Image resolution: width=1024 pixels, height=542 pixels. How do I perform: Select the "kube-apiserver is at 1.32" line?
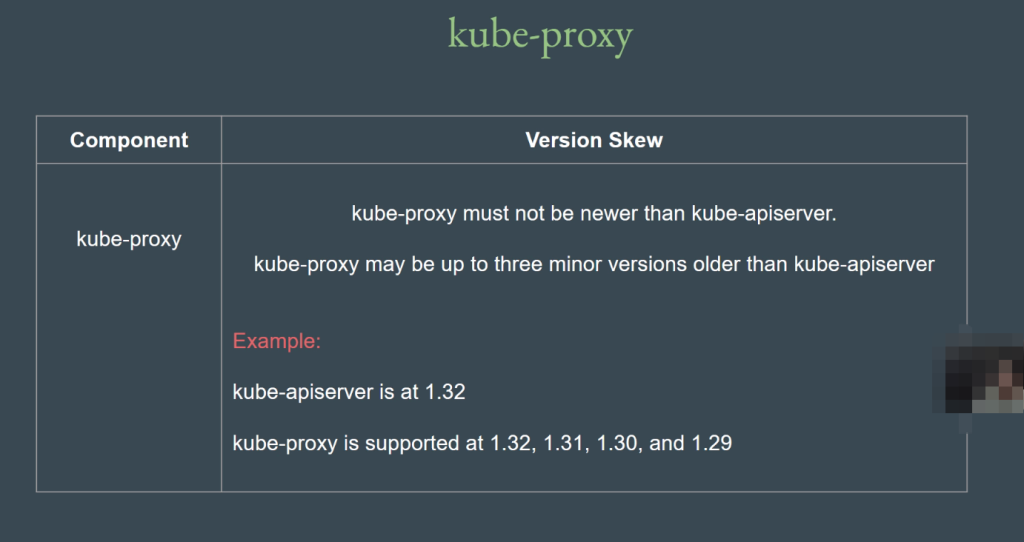click(x=349, y=392)
